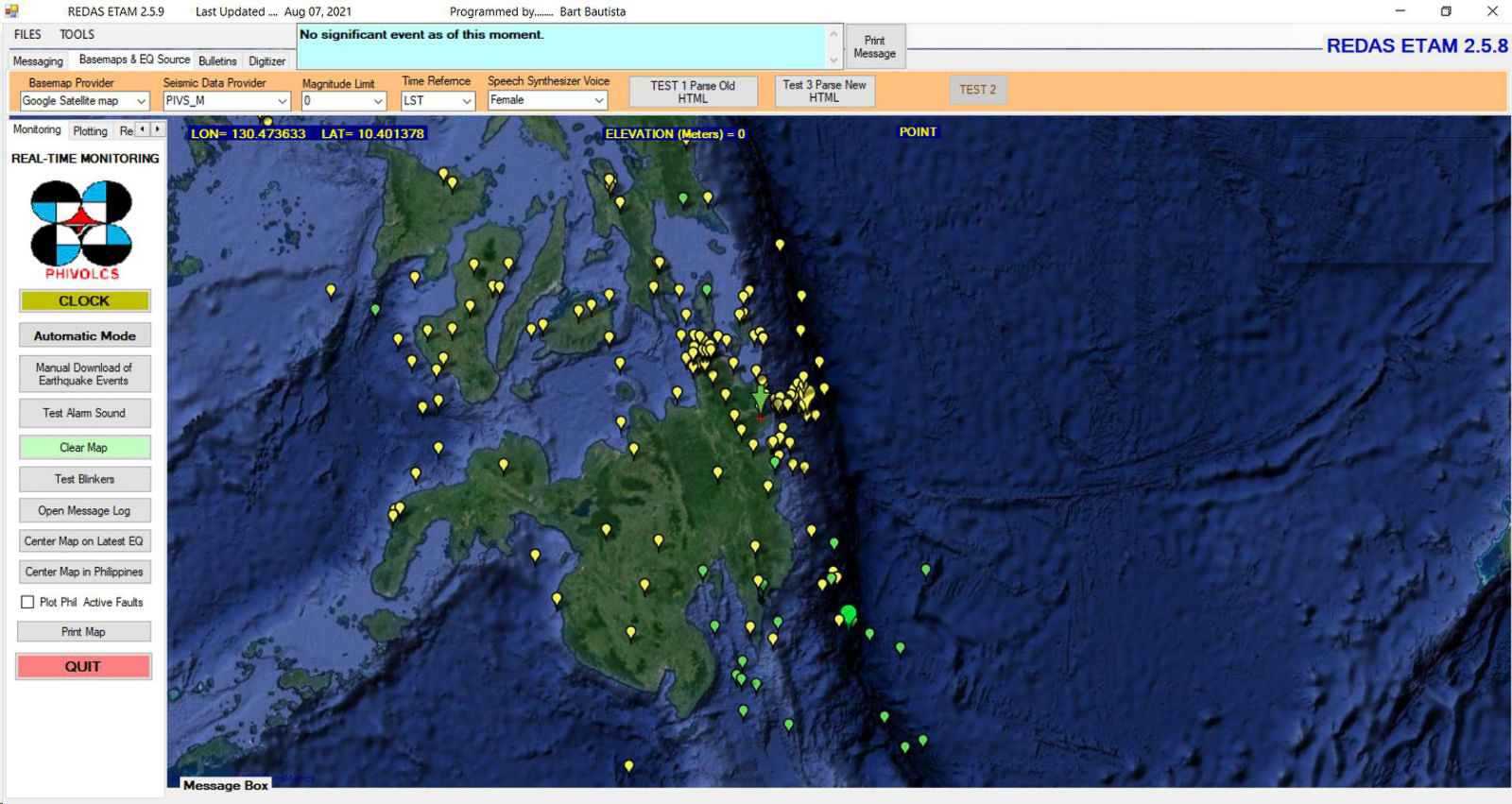
Task: Open the Speech Synthesizer Voice dropdown
Action: [598, 100]
